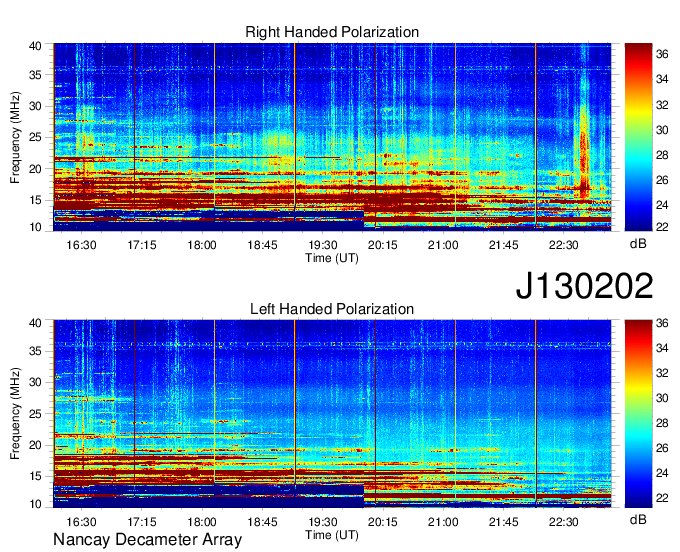Viewport: 680px width, 552px height.
Task: Click the 17:15 time tick of Right Handed plot
Action: click(x=141, y=245)
